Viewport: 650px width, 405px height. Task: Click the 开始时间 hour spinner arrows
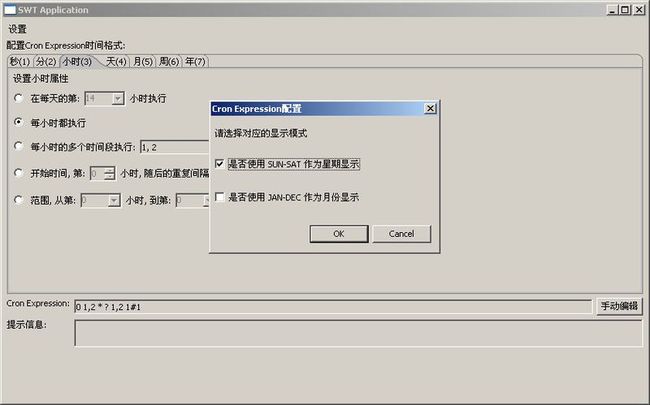tap(109, 173)
